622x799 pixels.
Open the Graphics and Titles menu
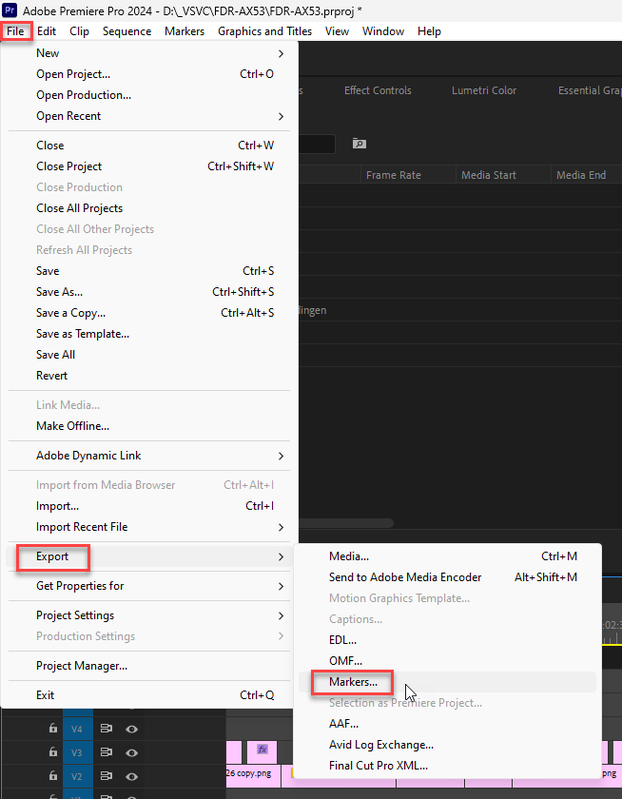click(x=265, y=32)
